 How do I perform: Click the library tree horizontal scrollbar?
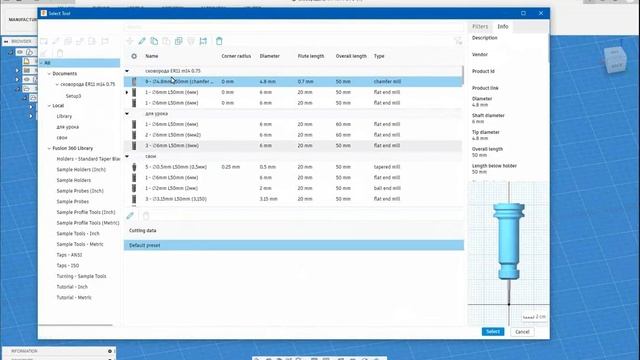pos(76,325)
